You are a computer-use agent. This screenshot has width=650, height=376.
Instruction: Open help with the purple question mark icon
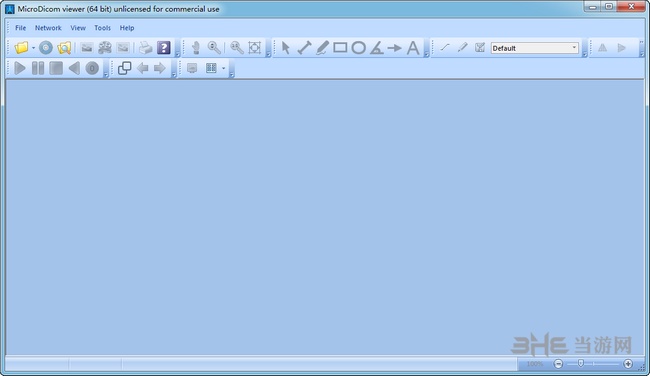click(x=164, y=48)
